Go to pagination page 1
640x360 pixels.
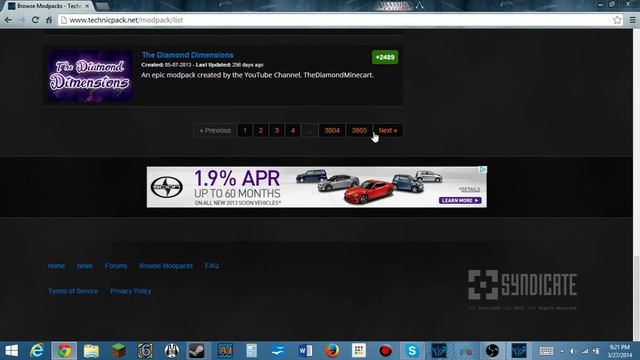point(245,131)
